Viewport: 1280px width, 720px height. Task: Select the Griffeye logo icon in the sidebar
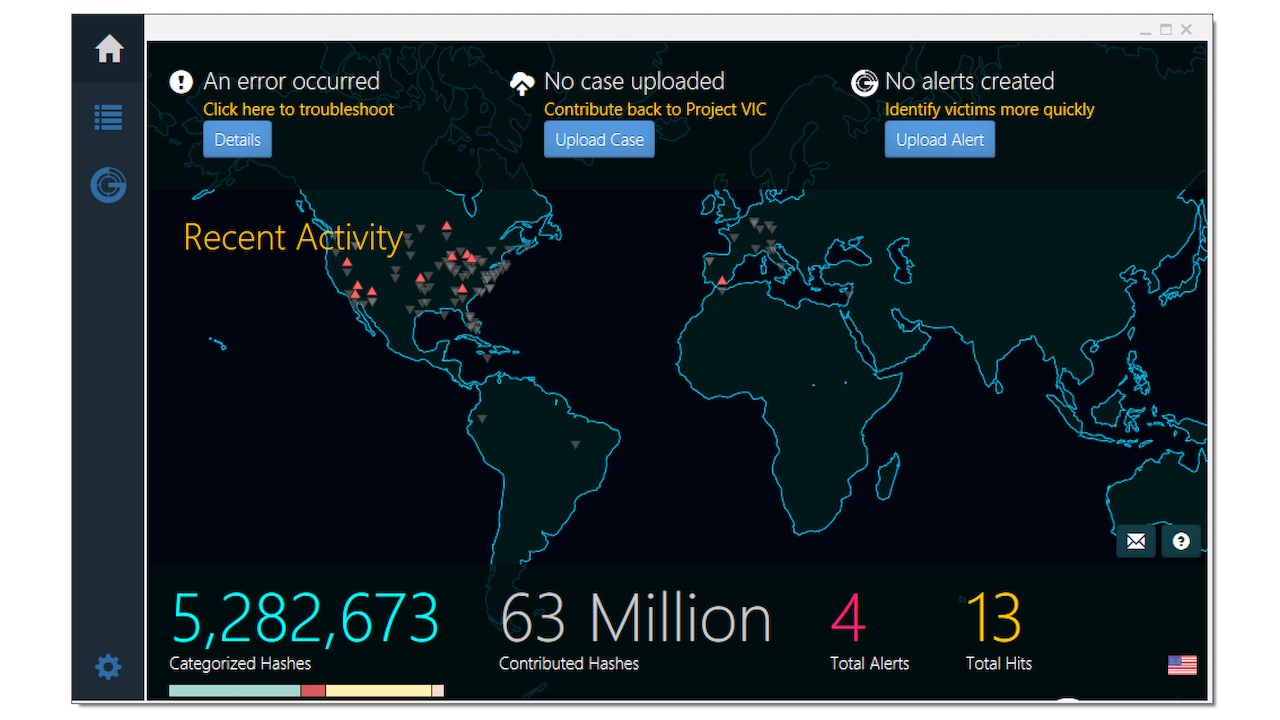pos(107,185)
